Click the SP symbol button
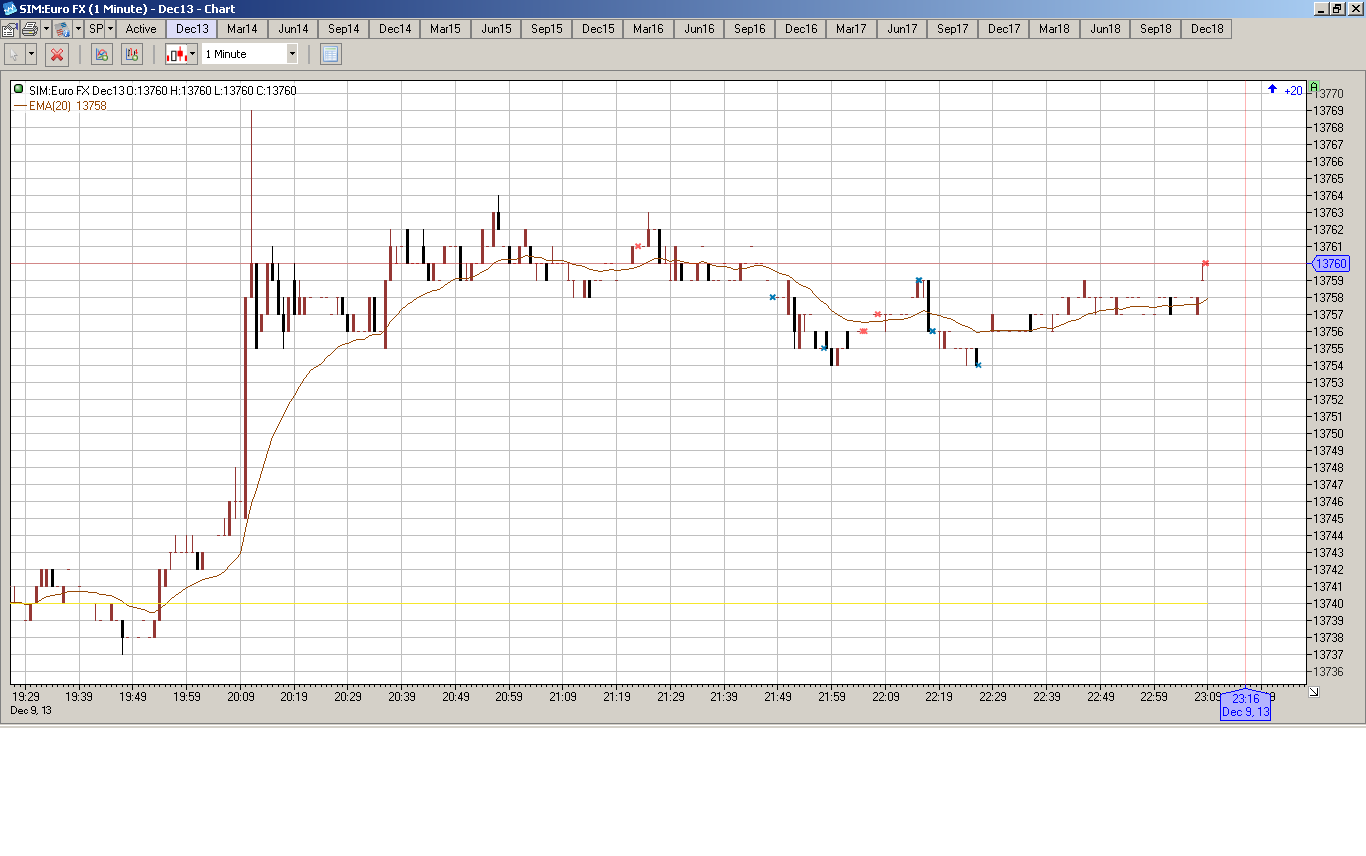1366x856 pixels. [x=96, y=29]
